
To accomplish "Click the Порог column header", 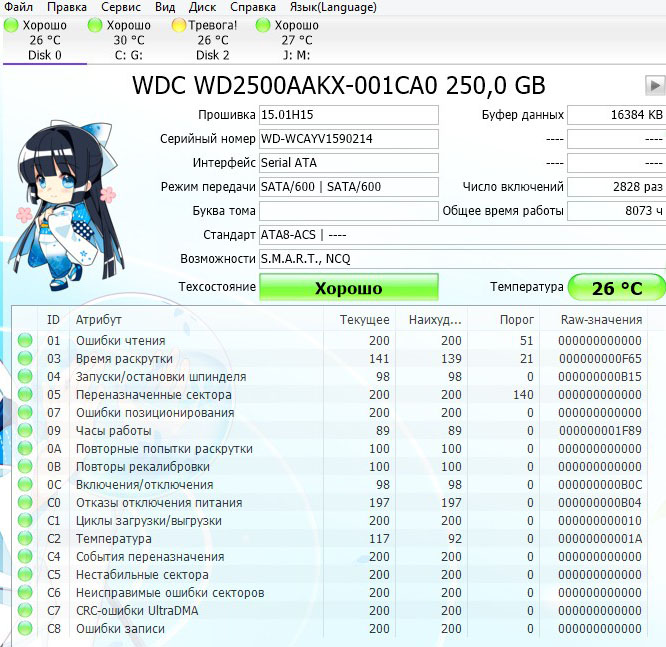I will pos(504,319).
